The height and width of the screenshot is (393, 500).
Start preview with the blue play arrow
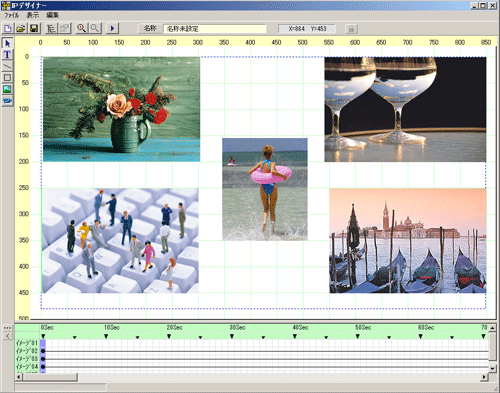pos(112,28)
